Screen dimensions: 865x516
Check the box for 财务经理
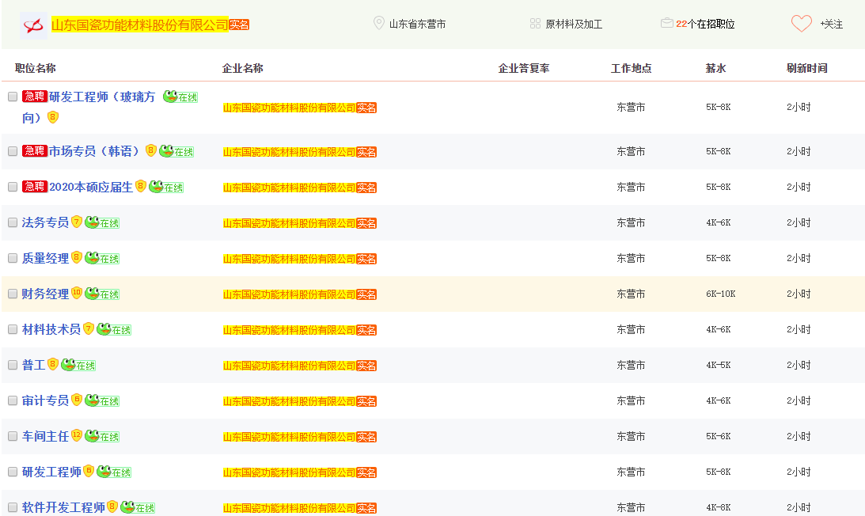pyautogui.click(x=13, y=294)
